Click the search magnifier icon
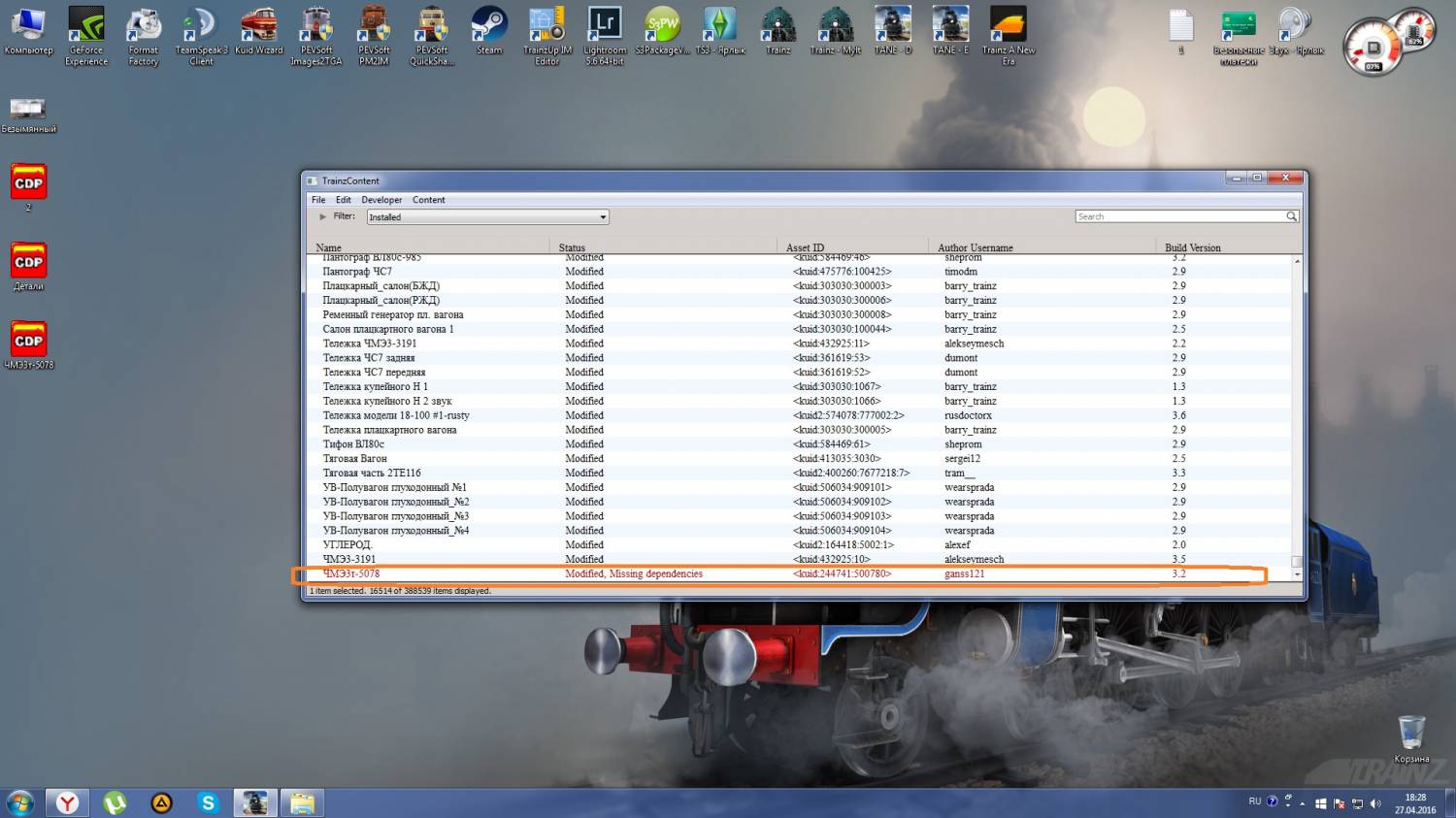 coord(1291,216)
